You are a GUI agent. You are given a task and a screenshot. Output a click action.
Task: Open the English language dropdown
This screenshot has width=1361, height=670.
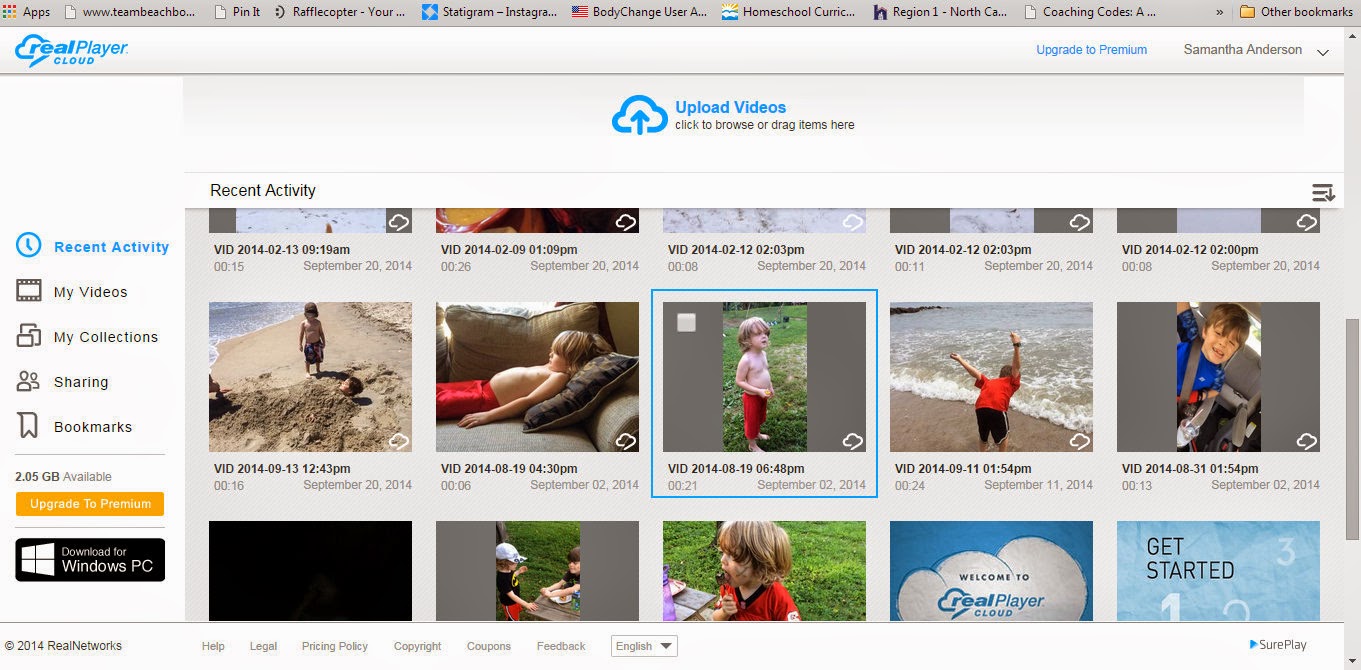(644, 646)
